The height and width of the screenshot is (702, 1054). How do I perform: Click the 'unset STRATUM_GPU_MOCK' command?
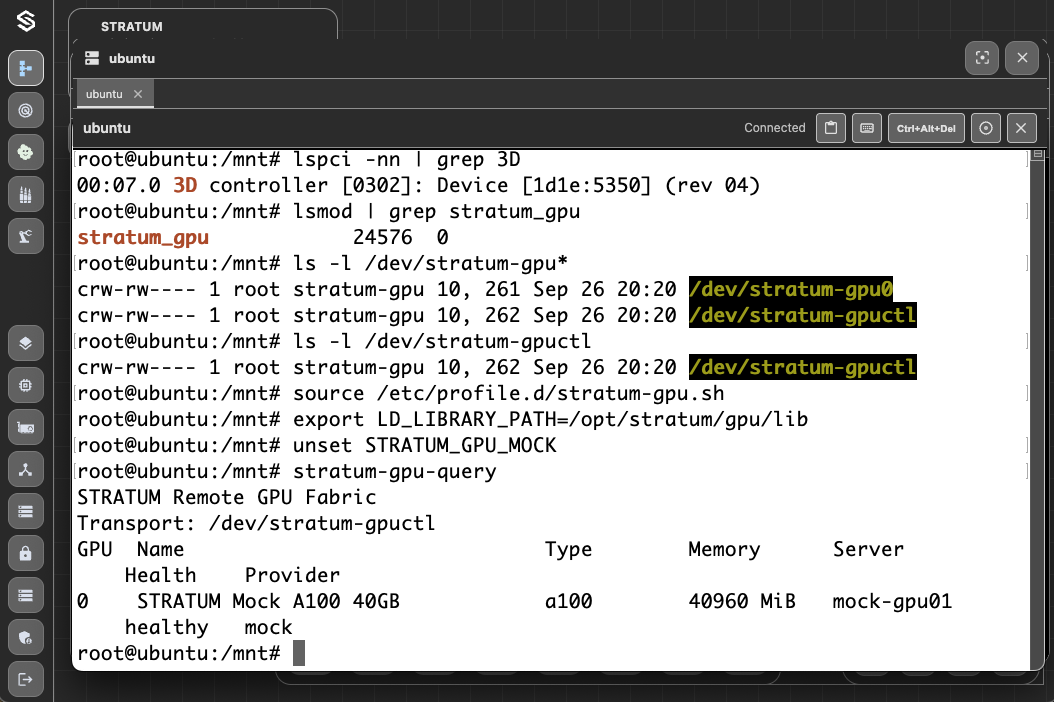coord(425,446)
